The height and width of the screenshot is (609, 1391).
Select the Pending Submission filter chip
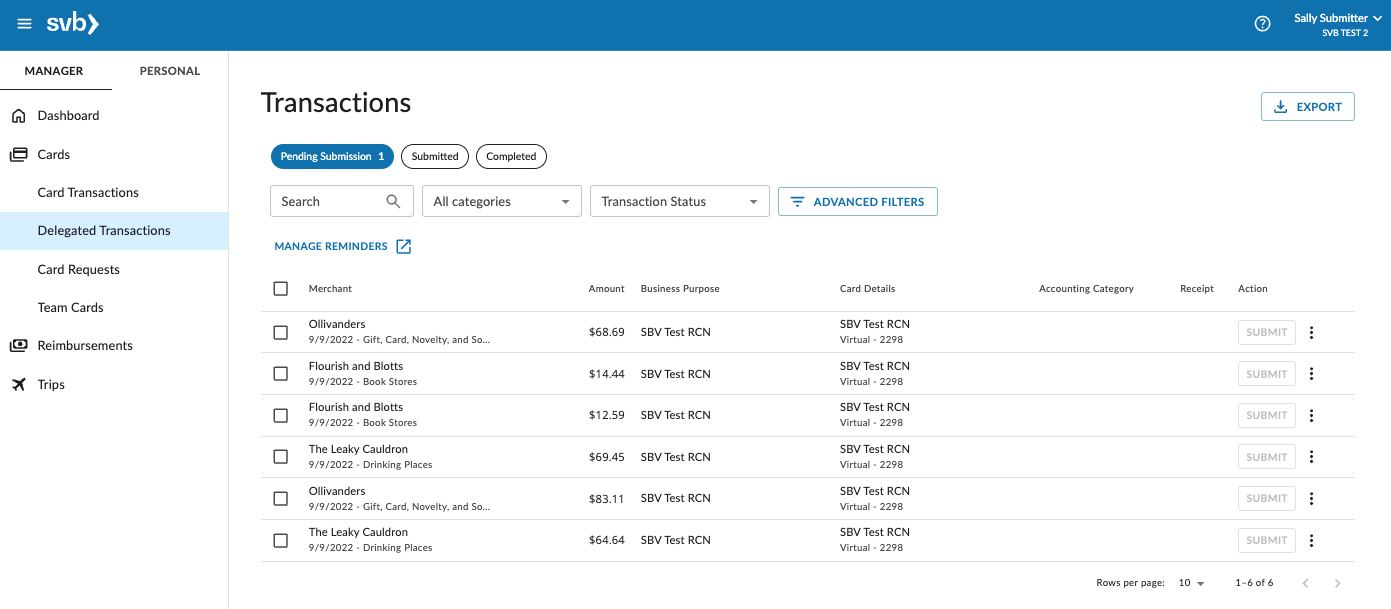click(x=332, y=156)
